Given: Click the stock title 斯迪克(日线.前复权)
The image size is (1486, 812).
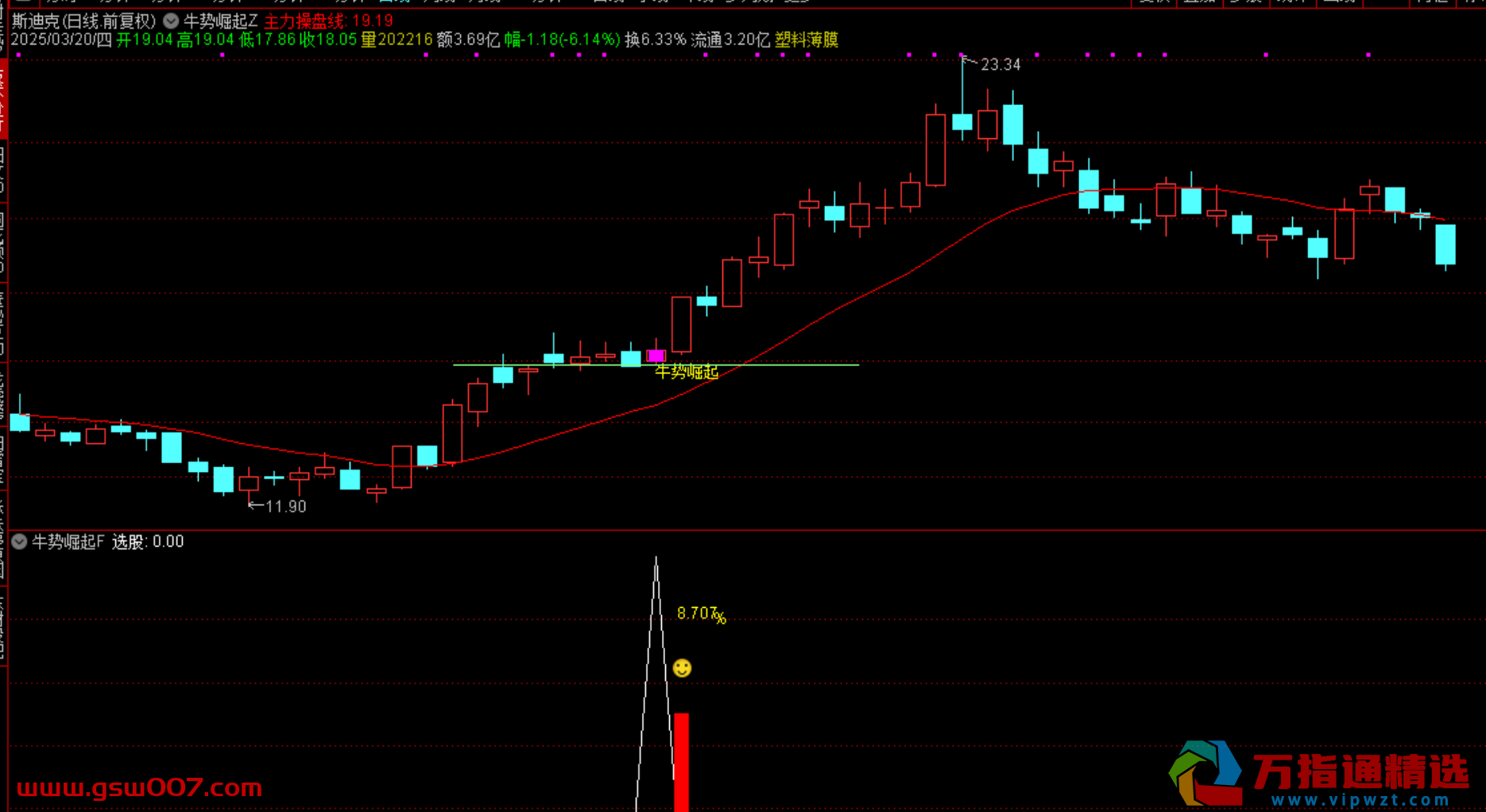Looking at the screenshot, I should (84, 21).
